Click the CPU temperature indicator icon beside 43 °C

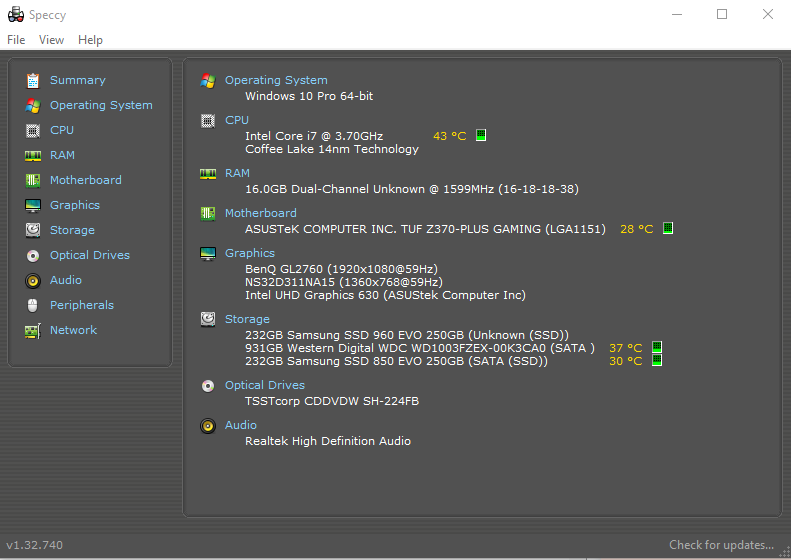coord(481,135)
